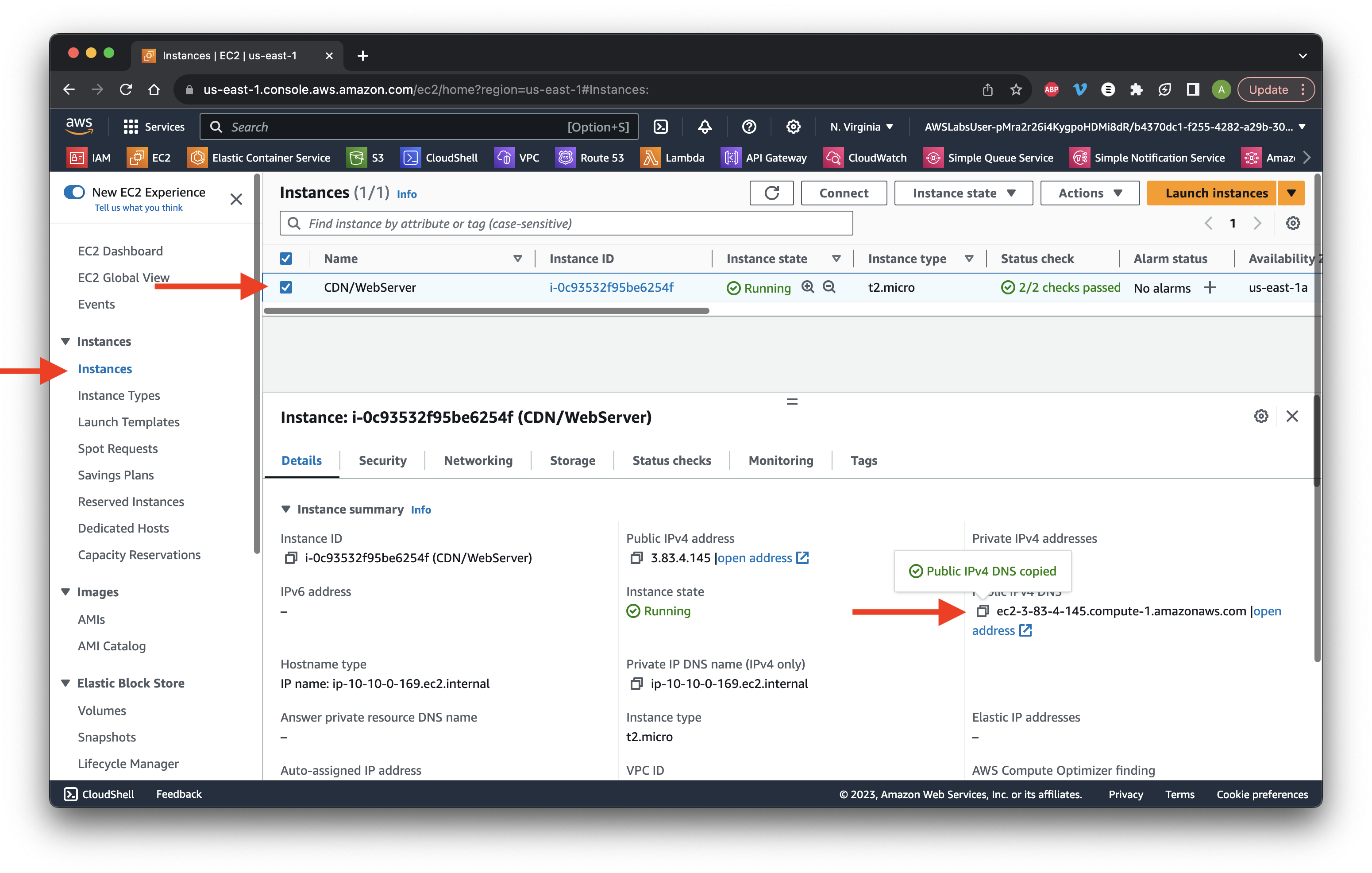Toggle the New EC2 Experience switch

[x=75, y=192]
